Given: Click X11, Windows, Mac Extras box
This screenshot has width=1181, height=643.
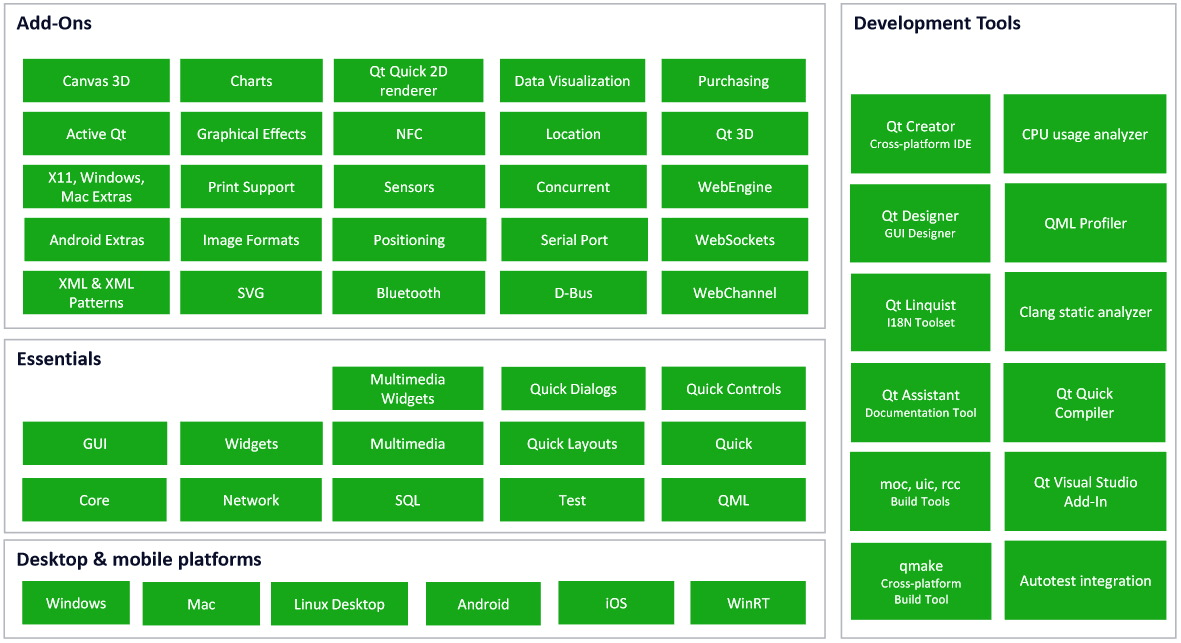Looking at the screenshot, I should 96,187.
